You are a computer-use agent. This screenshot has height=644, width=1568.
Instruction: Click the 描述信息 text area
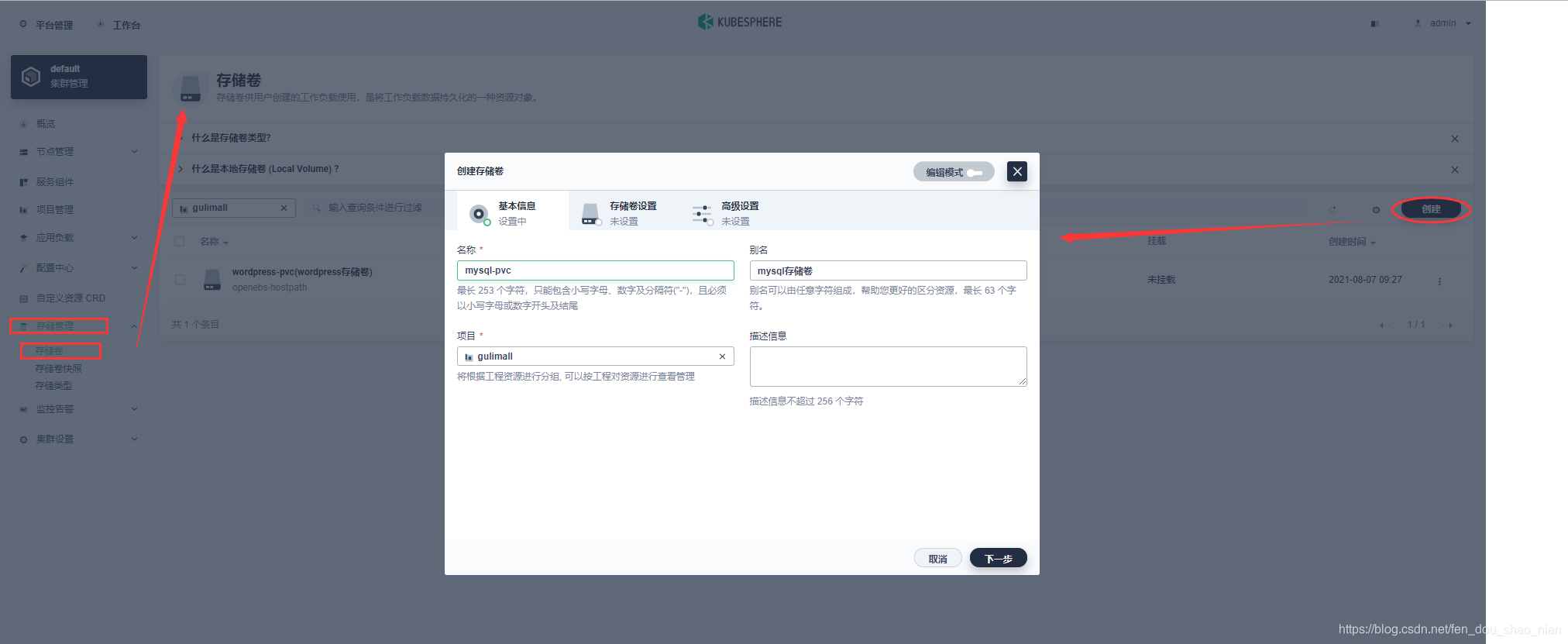[x=888, y=367]
